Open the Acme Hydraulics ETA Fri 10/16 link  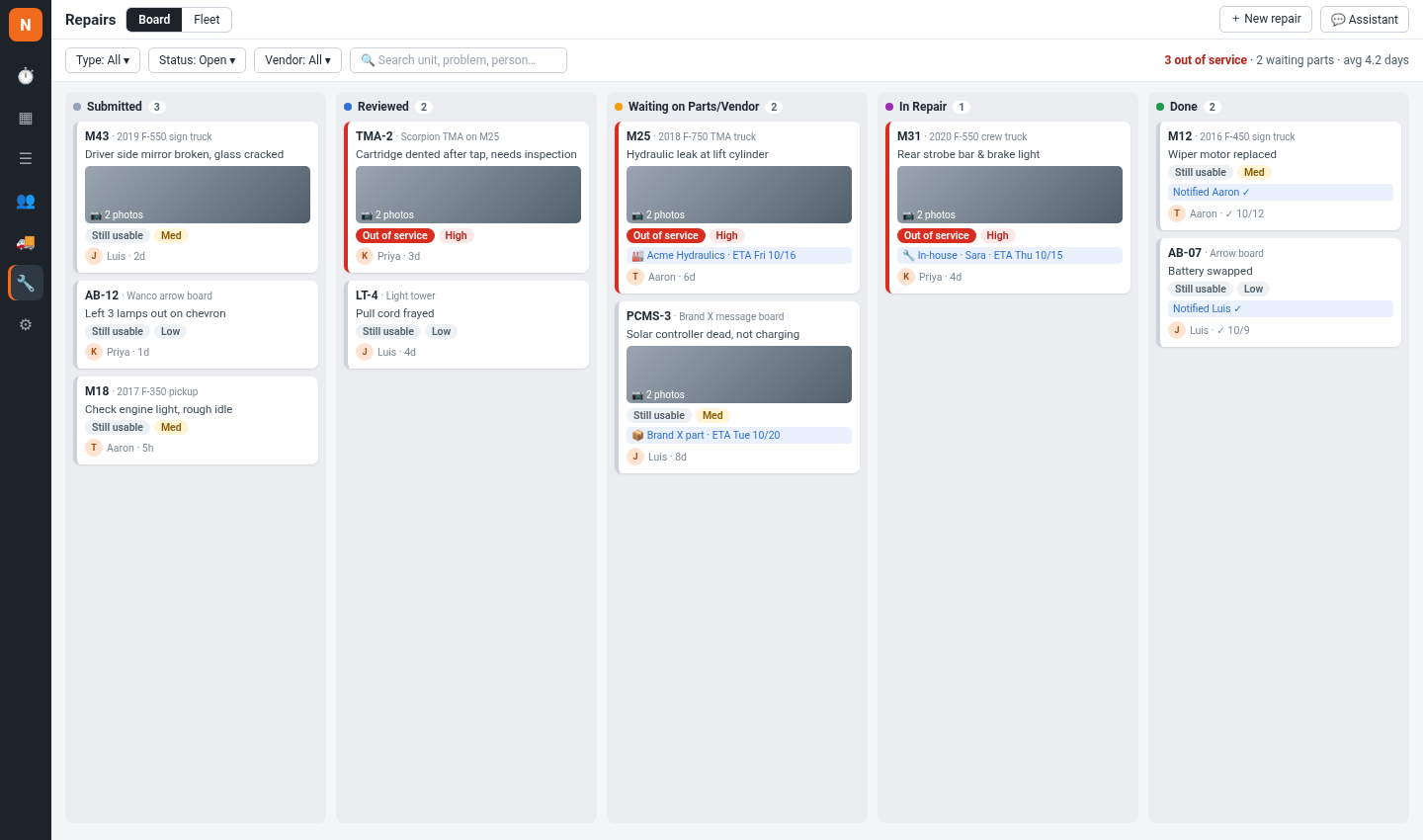(x=739, y=255)
